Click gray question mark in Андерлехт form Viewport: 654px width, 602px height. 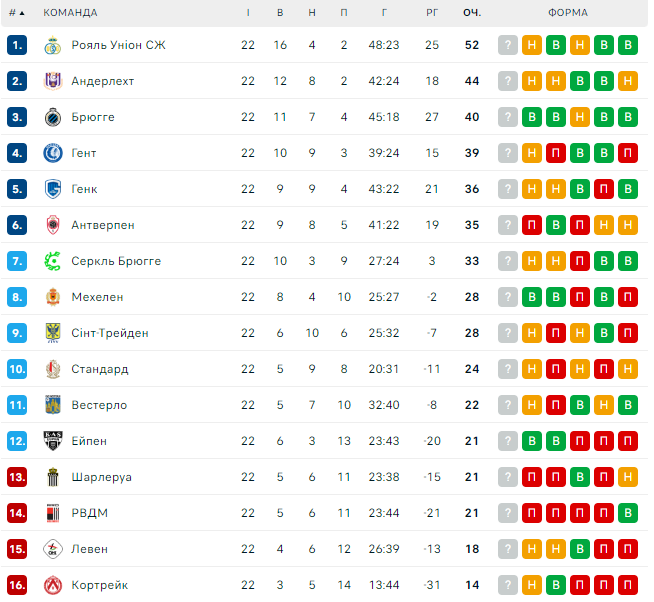tap(508, 81)
